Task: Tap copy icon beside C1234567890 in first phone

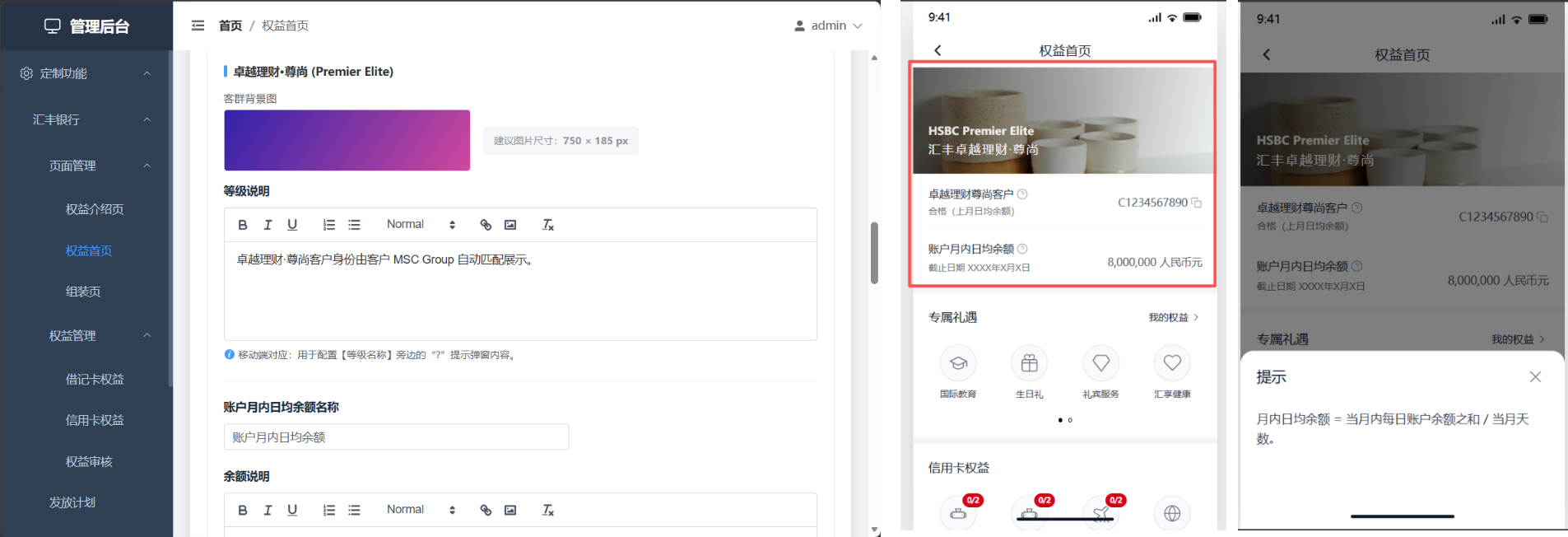Action: pos(1197,203)
